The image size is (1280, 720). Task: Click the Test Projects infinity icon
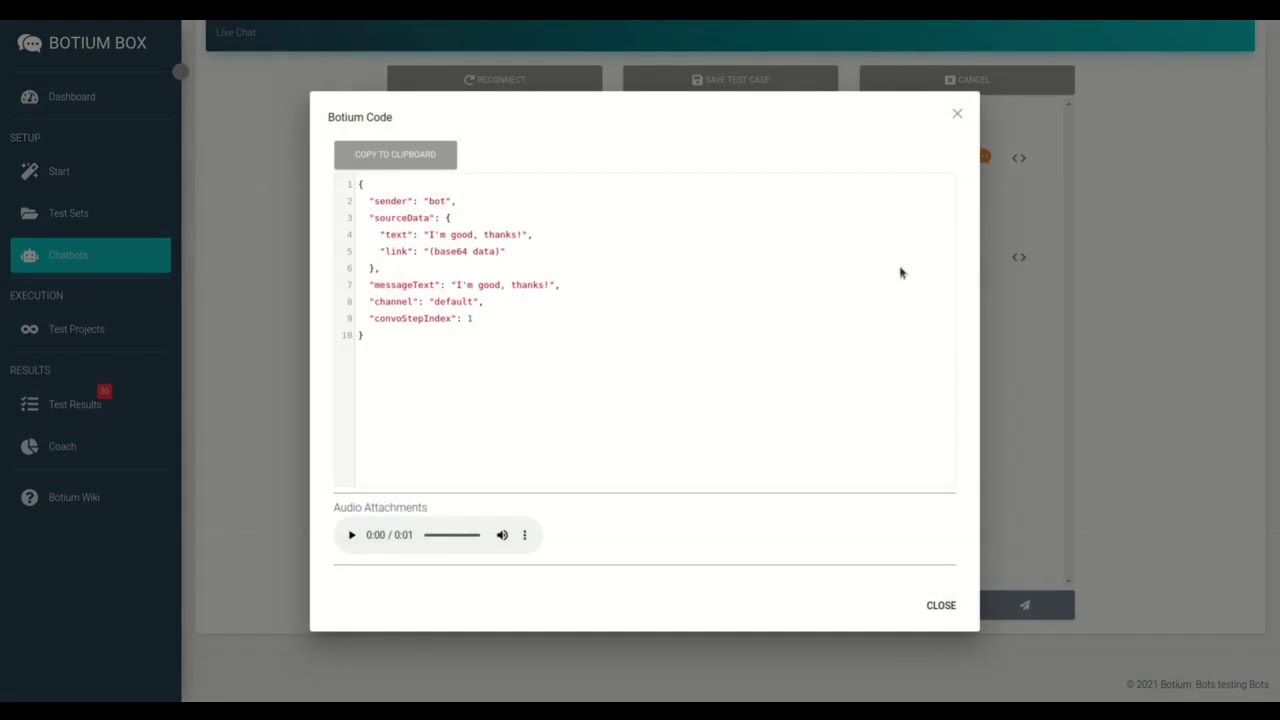pyautogui.click(x=29, y=329)
